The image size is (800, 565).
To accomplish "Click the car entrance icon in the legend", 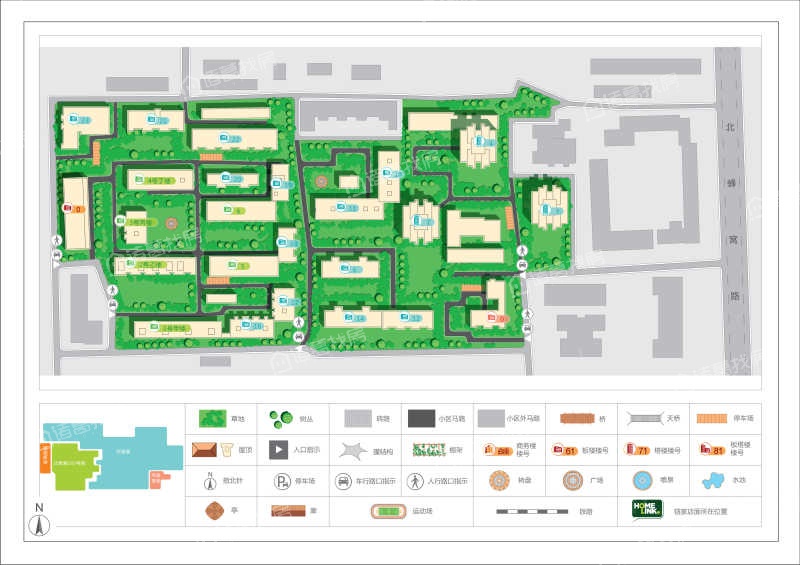I will click(x=343, y=481).
